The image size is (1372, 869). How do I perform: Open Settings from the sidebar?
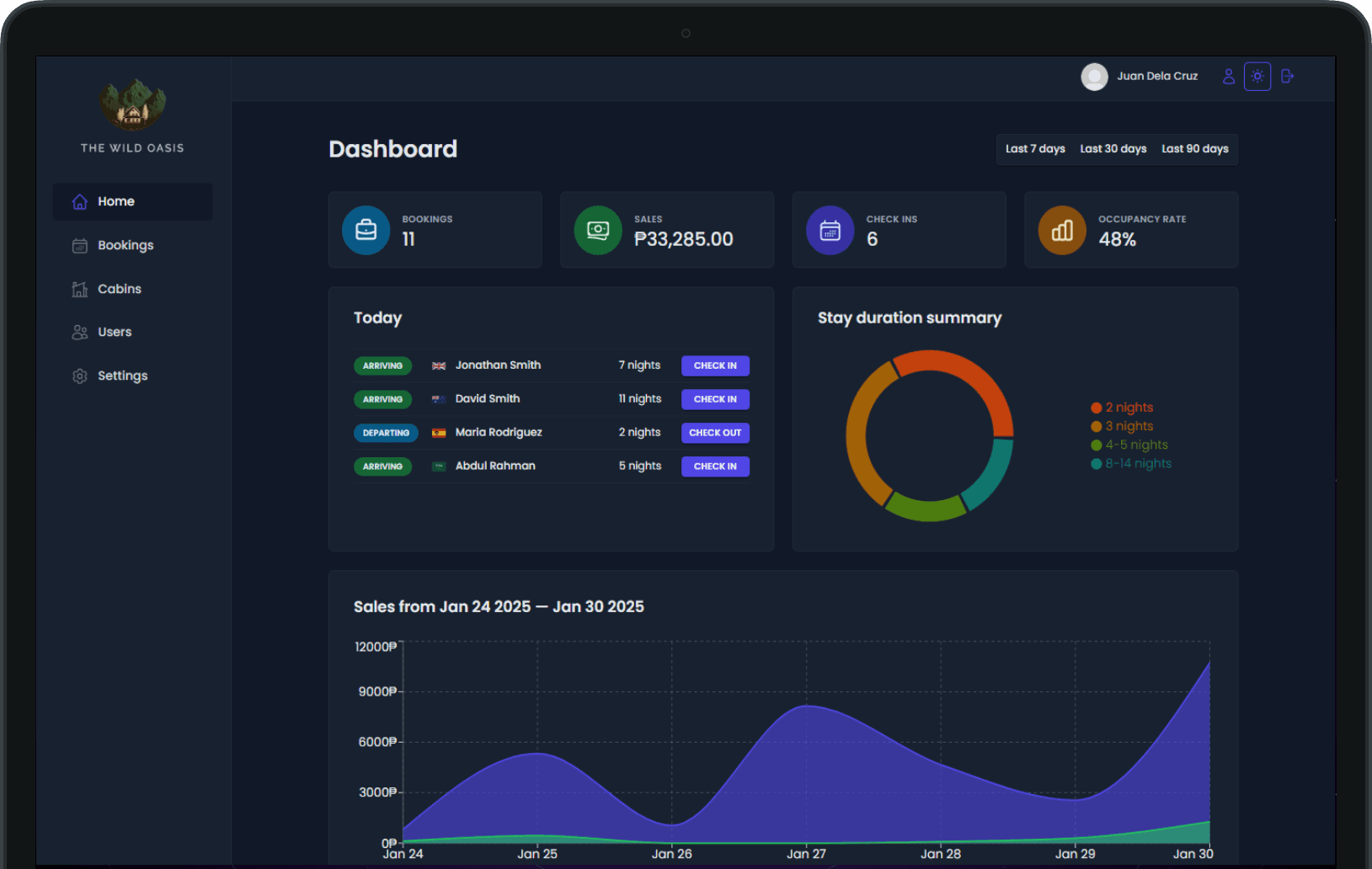click(x=122, y=376)
